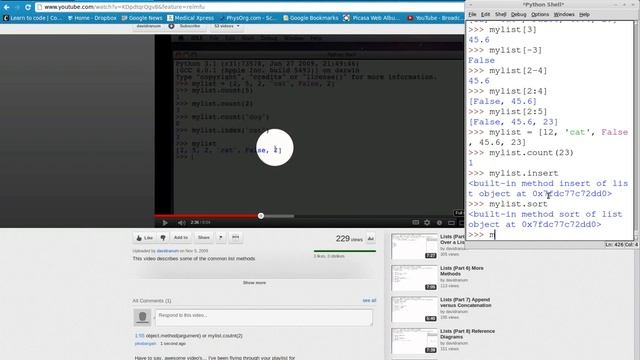Image resolution: width=640 pixels, height=360 pixels.
Task: Expand description with Show more
Action: point(254,282)
